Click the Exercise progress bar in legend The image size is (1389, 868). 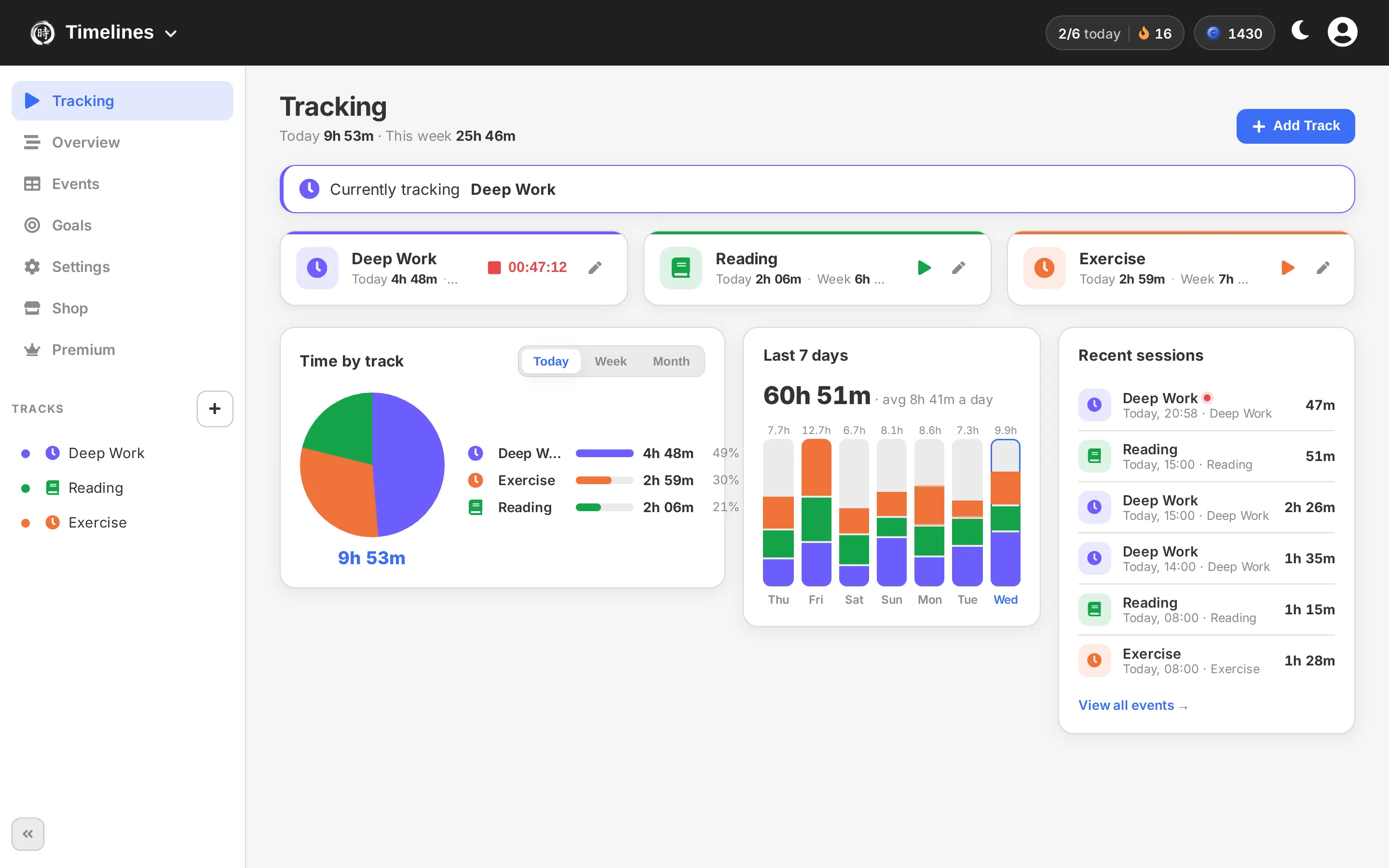point(604,480)
